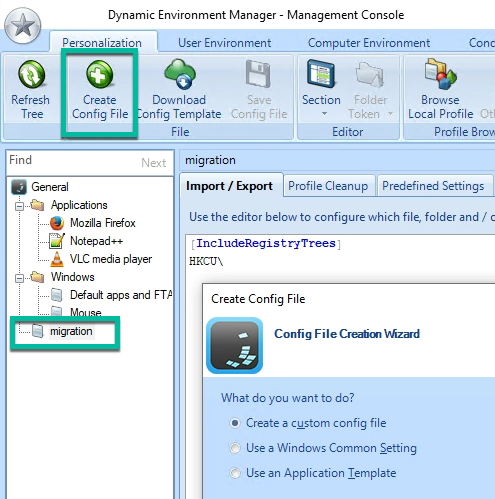Open Browse Local Profile icon
Screen dimensions: 495x499
pos(440,74)
